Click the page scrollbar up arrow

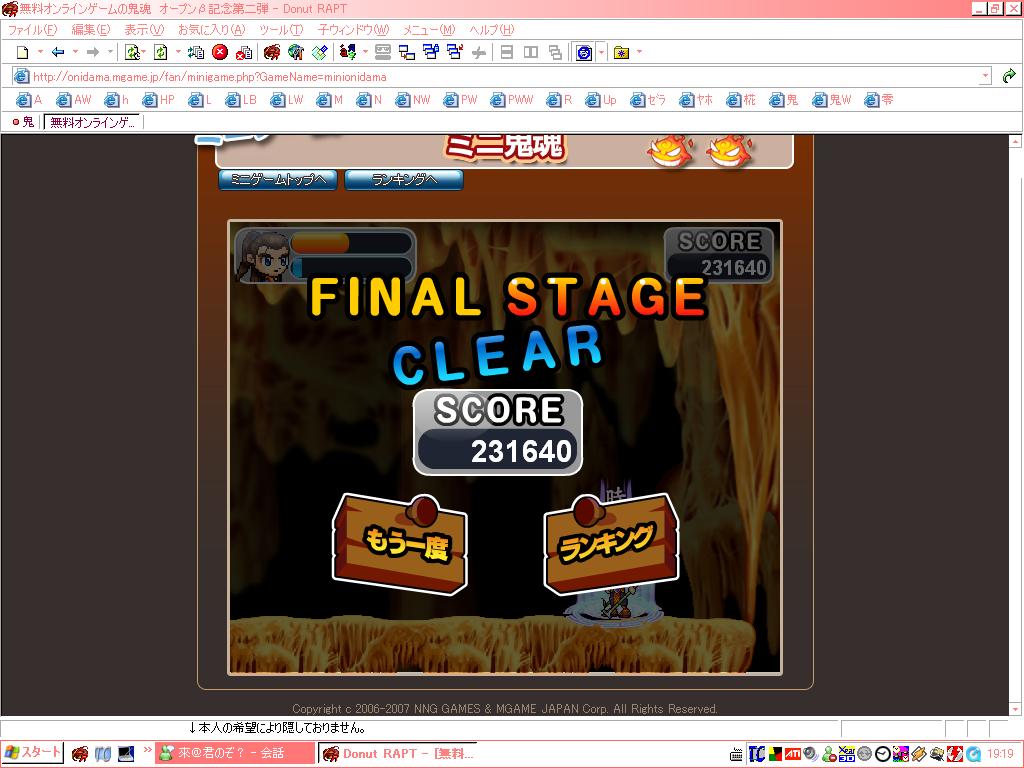(x=1016, y=140)
